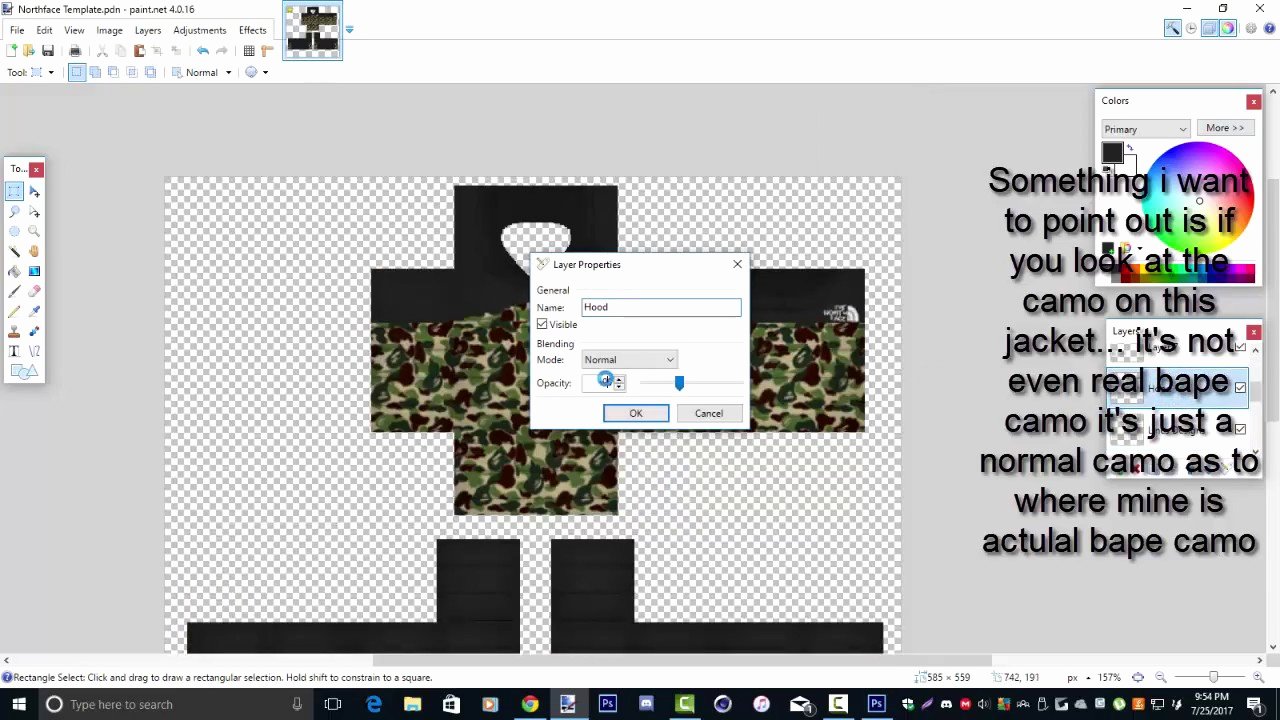Viewport: 1280px width, 720px height.
Task: Click the Undo arrow icon
Action: click(x=203, y=51)
